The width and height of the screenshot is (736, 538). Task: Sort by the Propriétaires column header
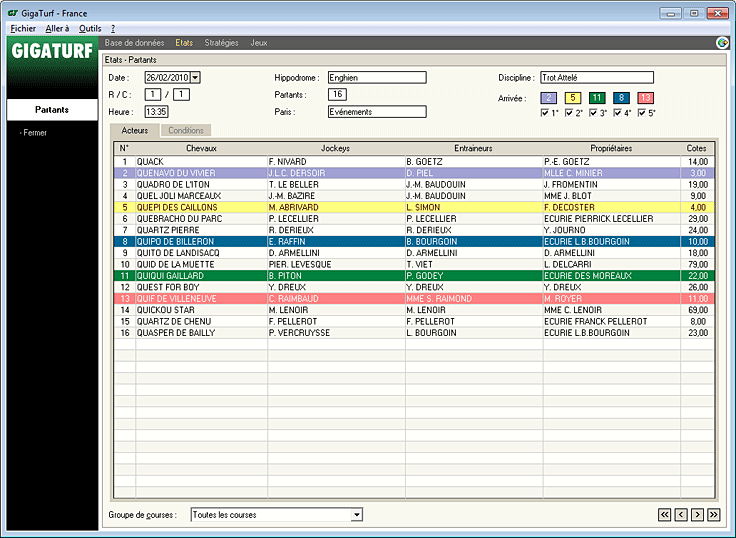611,148
